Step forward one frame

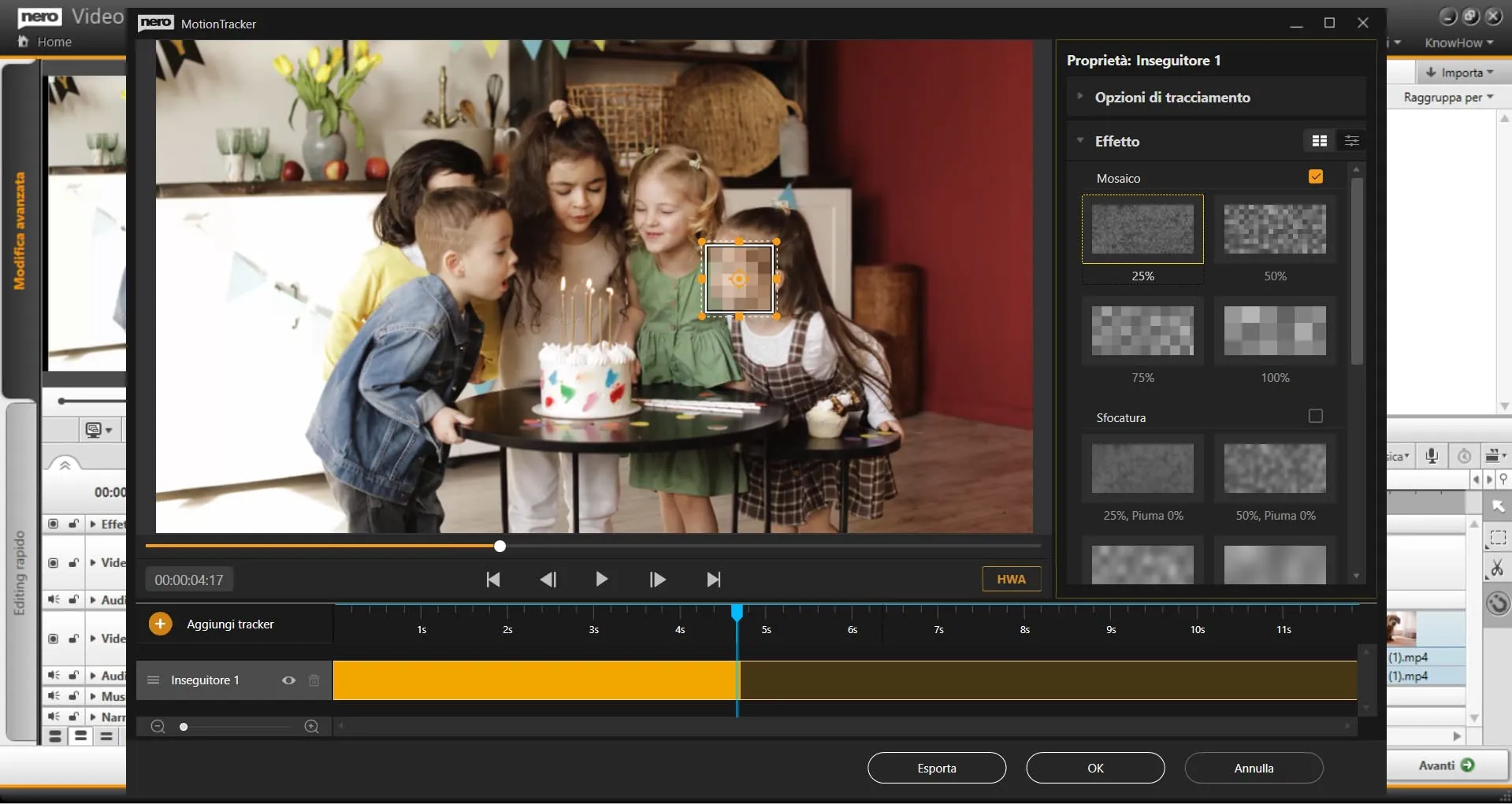(657, 580)
